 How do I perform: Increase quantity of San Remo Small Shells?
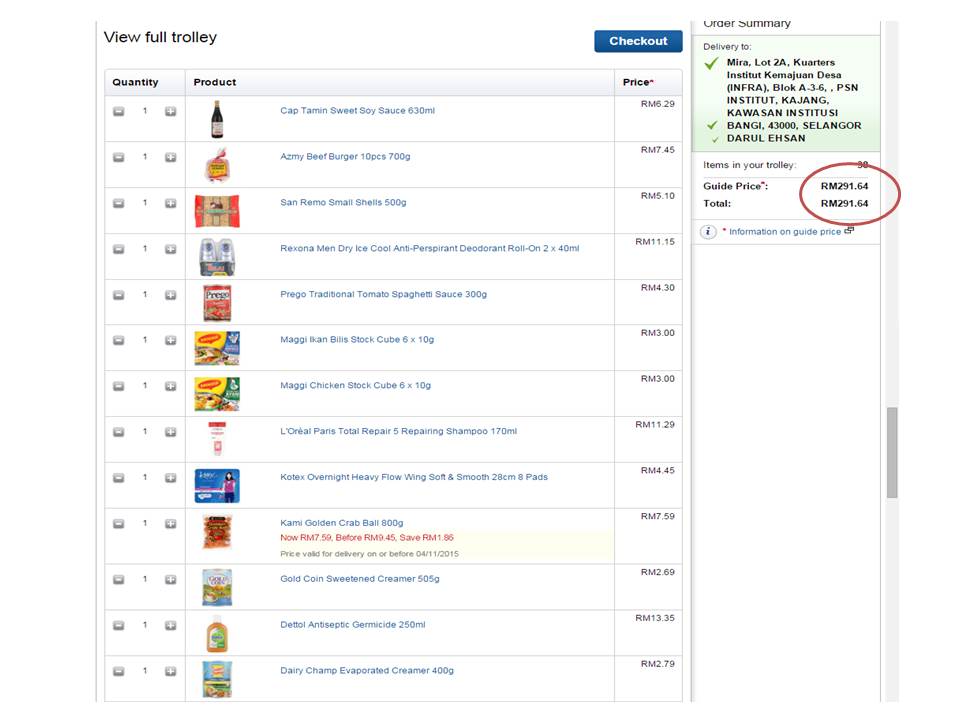point(170,203)
